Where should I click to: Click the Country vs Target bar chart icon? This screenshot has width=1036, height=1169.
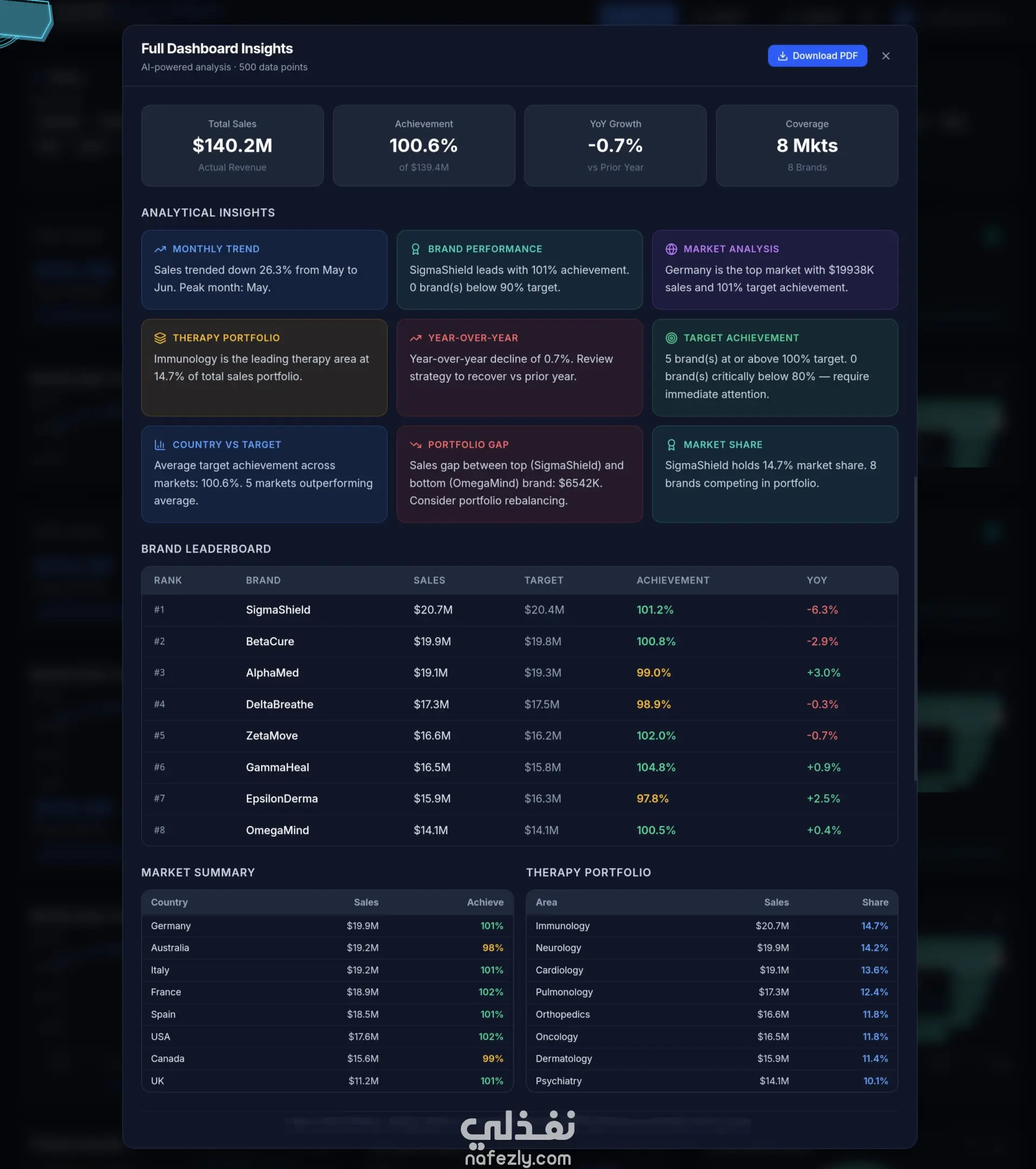click(160, 445)
